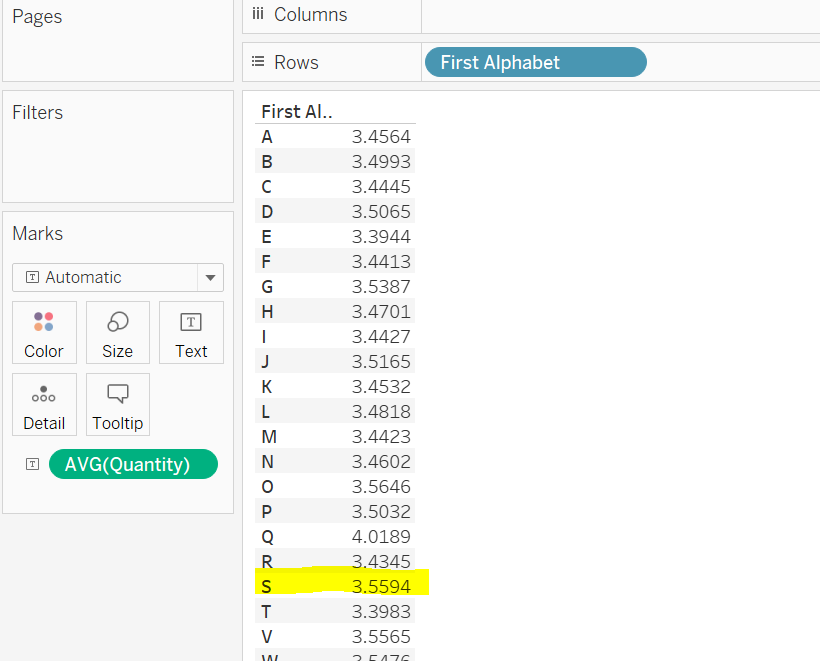Click the Text mark icon beside AVG(Quantity)
820x661 pixels.
(x=32, y=464)
